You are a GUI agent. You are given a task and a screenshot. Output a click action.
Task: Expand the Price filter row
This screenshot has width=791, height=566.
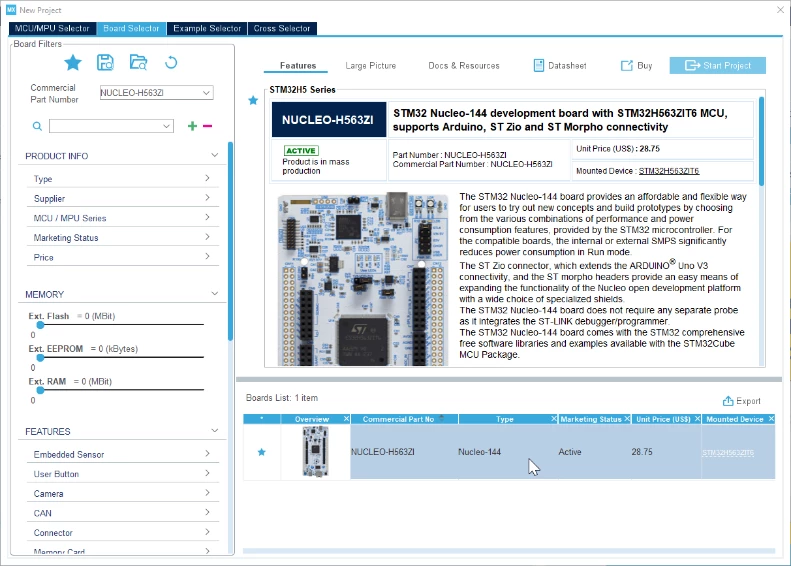123,257
